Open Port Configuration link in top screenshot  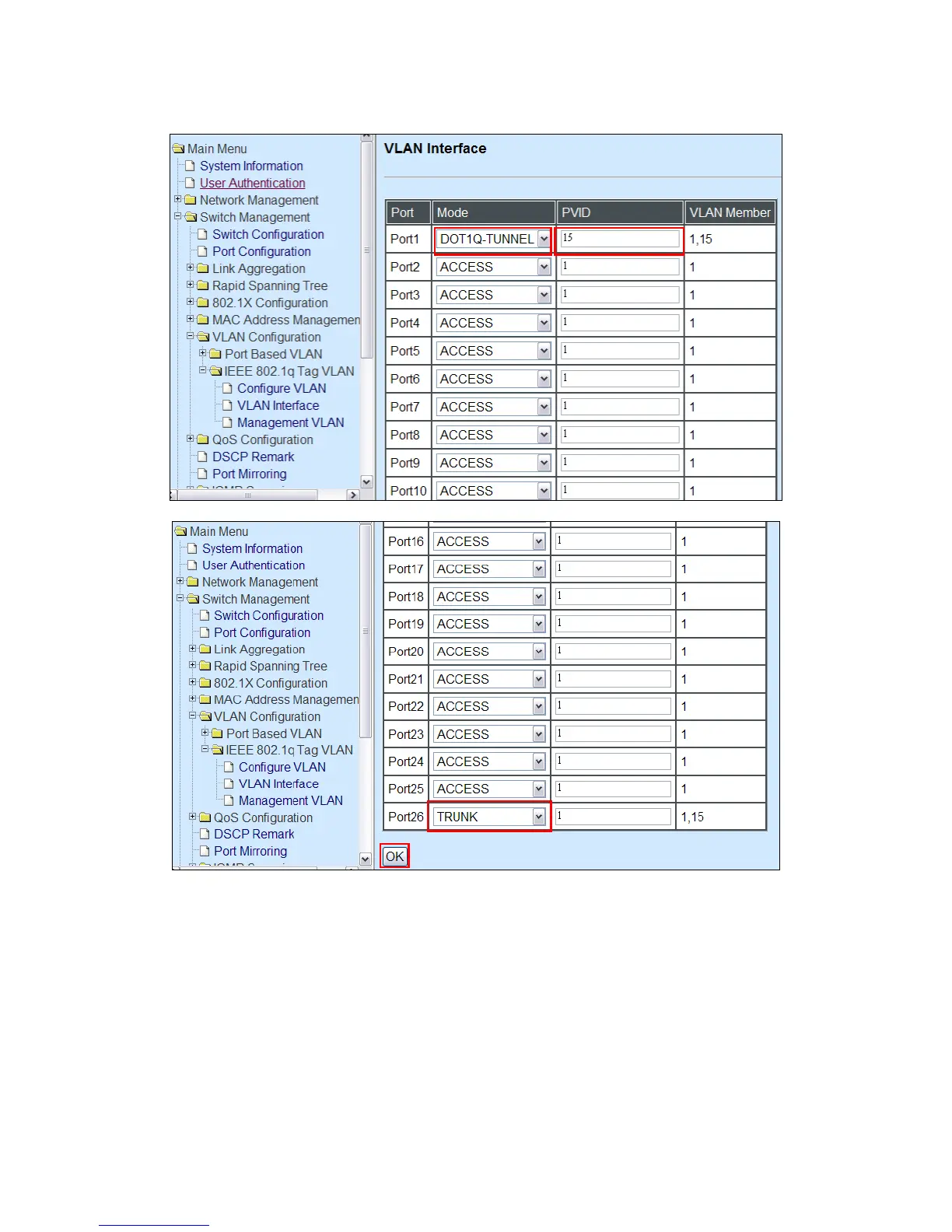click(261, 251)
